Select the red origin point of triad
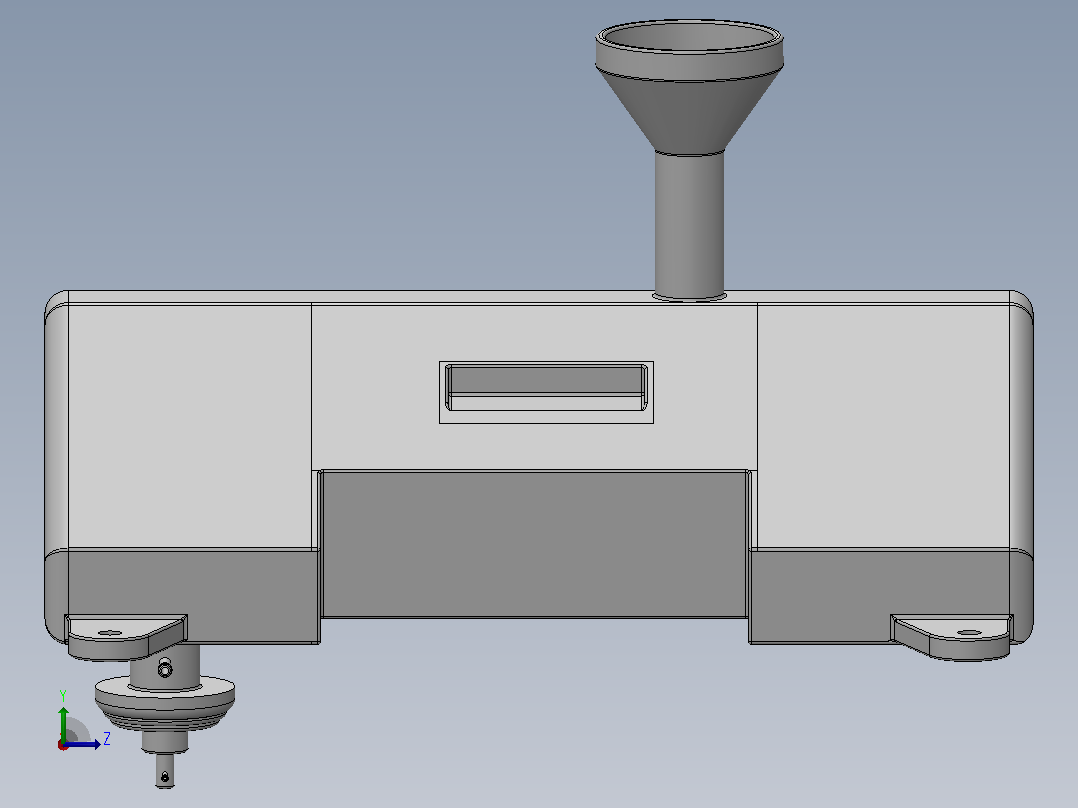Image resolution: width=1078 pixels, height=808 pixels. tap(63, 745)
